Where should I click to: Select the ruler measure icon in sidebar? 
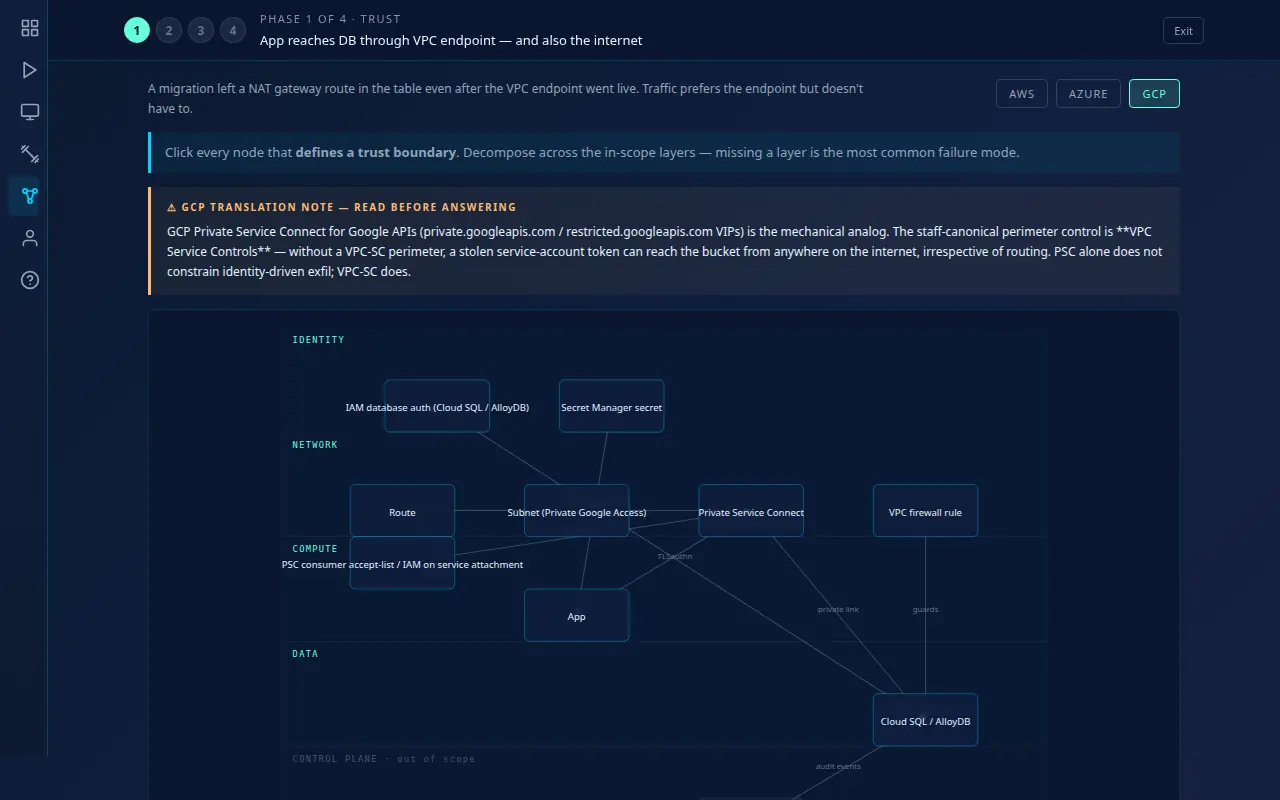pos(30,154)
